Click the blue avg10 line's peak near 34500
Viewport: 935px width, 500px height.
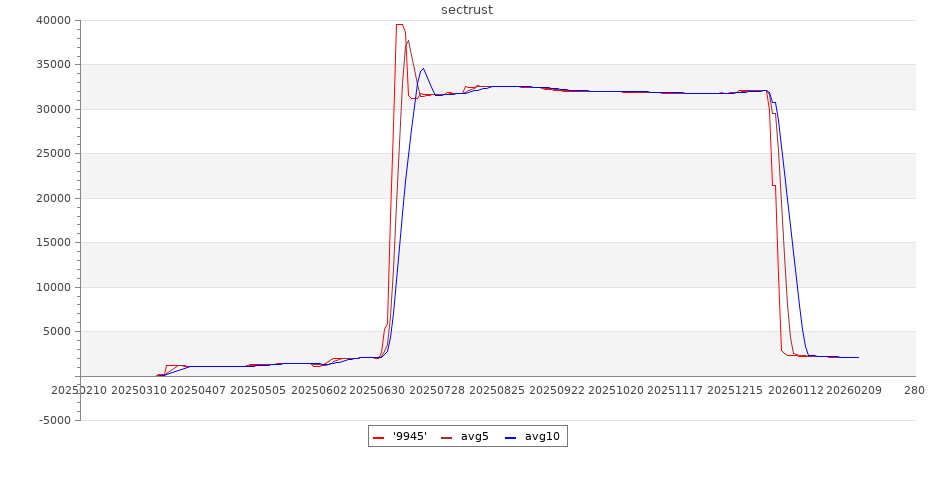pos(423,68)
